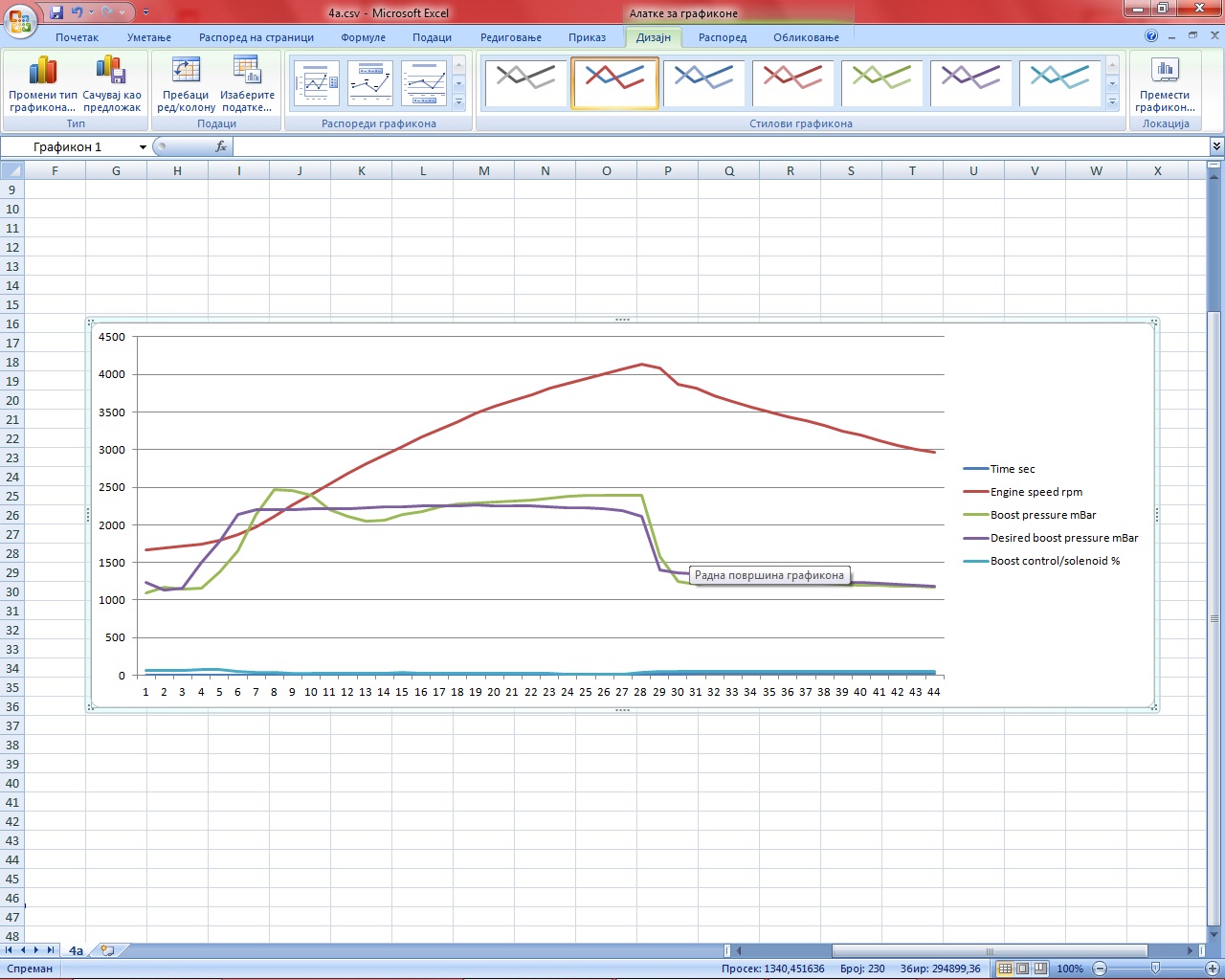Insert a new worksheet tab icon
Viewport: 1225px width, 980px height.
pos(107,950)
